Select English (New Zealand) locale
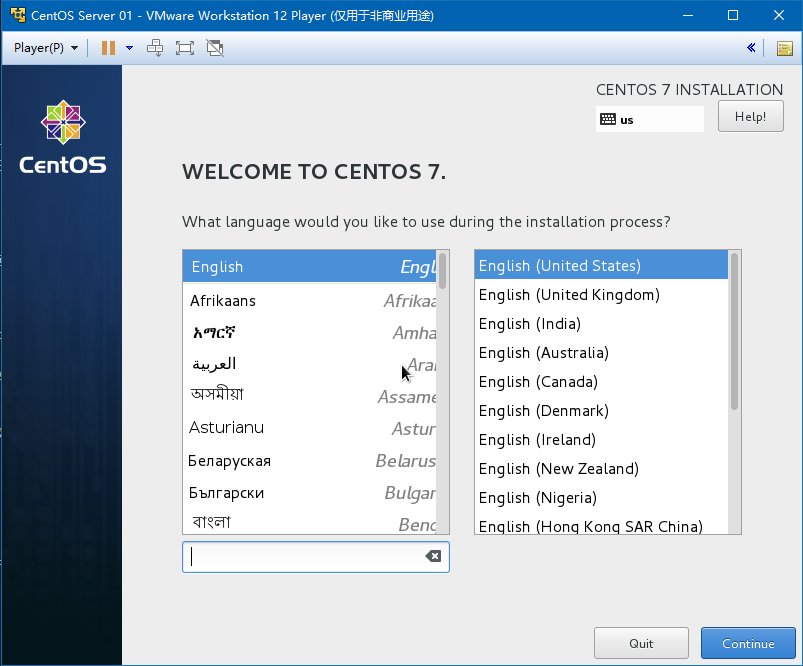 pyautogui.click(x=558, y=469)
